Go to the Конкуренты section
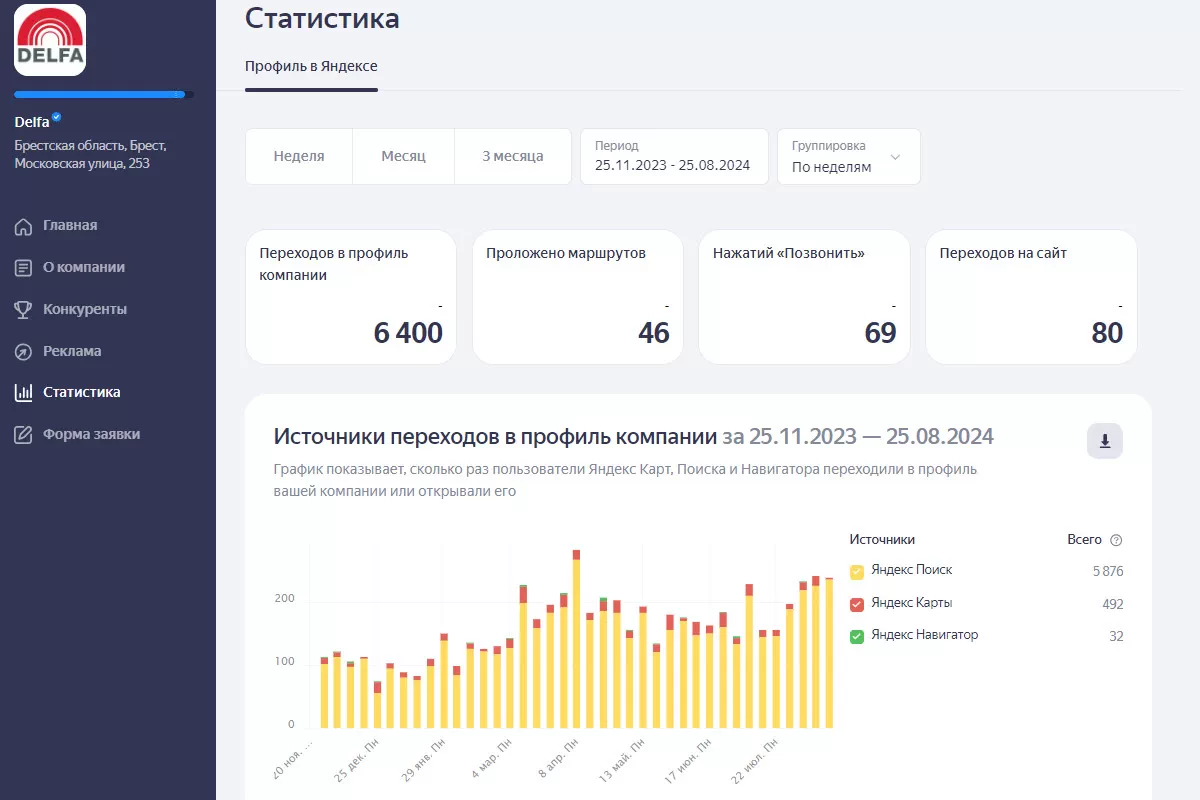This screenshot has width=1200, height=800. click(x=85, y=310)
